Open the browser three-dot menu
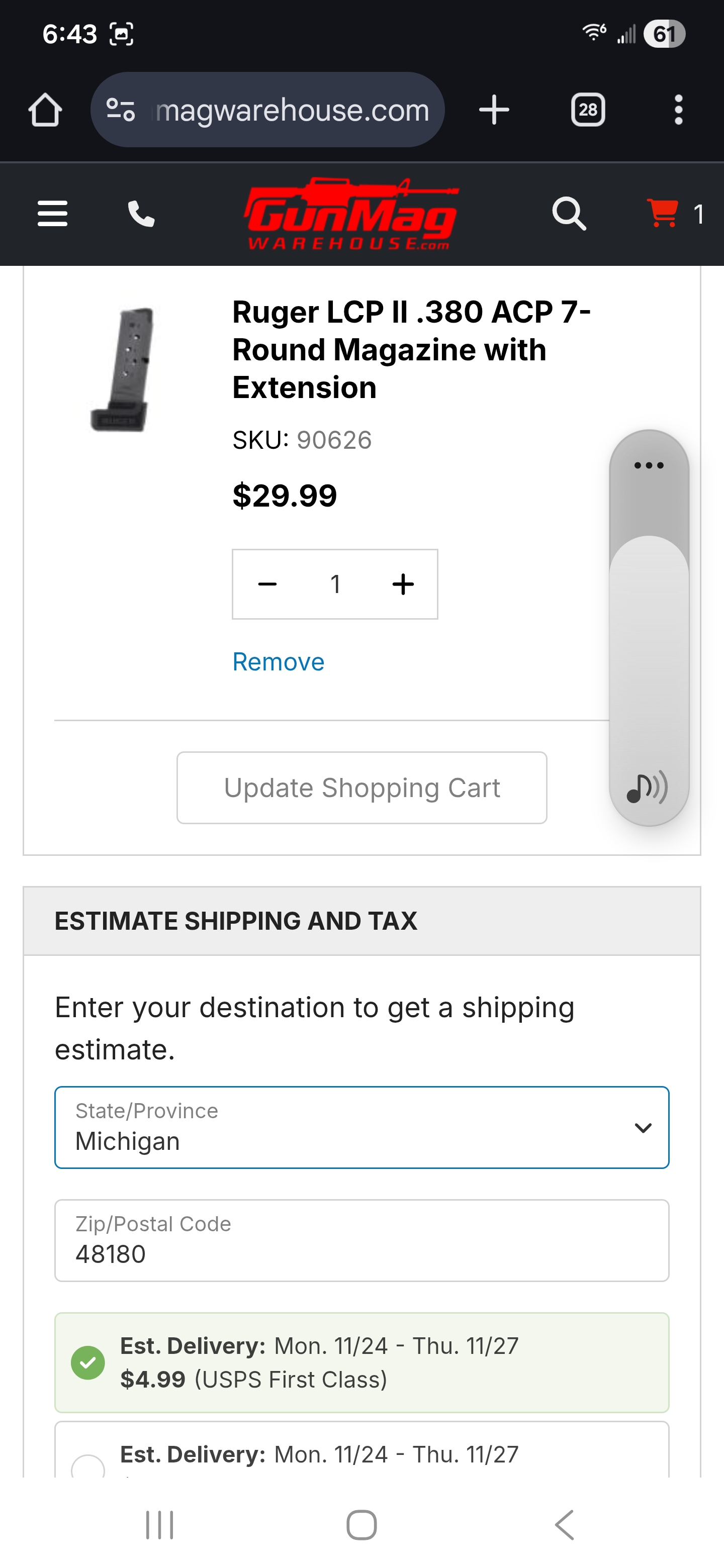This screenshot has height=1568, width=724. (678, 110)
